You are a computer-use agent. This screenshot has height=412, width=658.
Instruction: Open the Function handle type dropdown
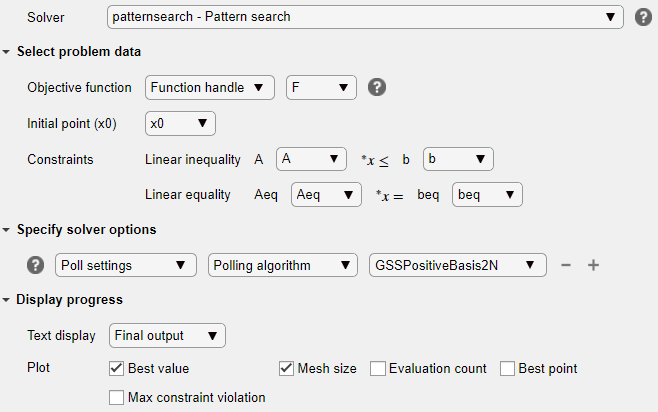point(210,87)
